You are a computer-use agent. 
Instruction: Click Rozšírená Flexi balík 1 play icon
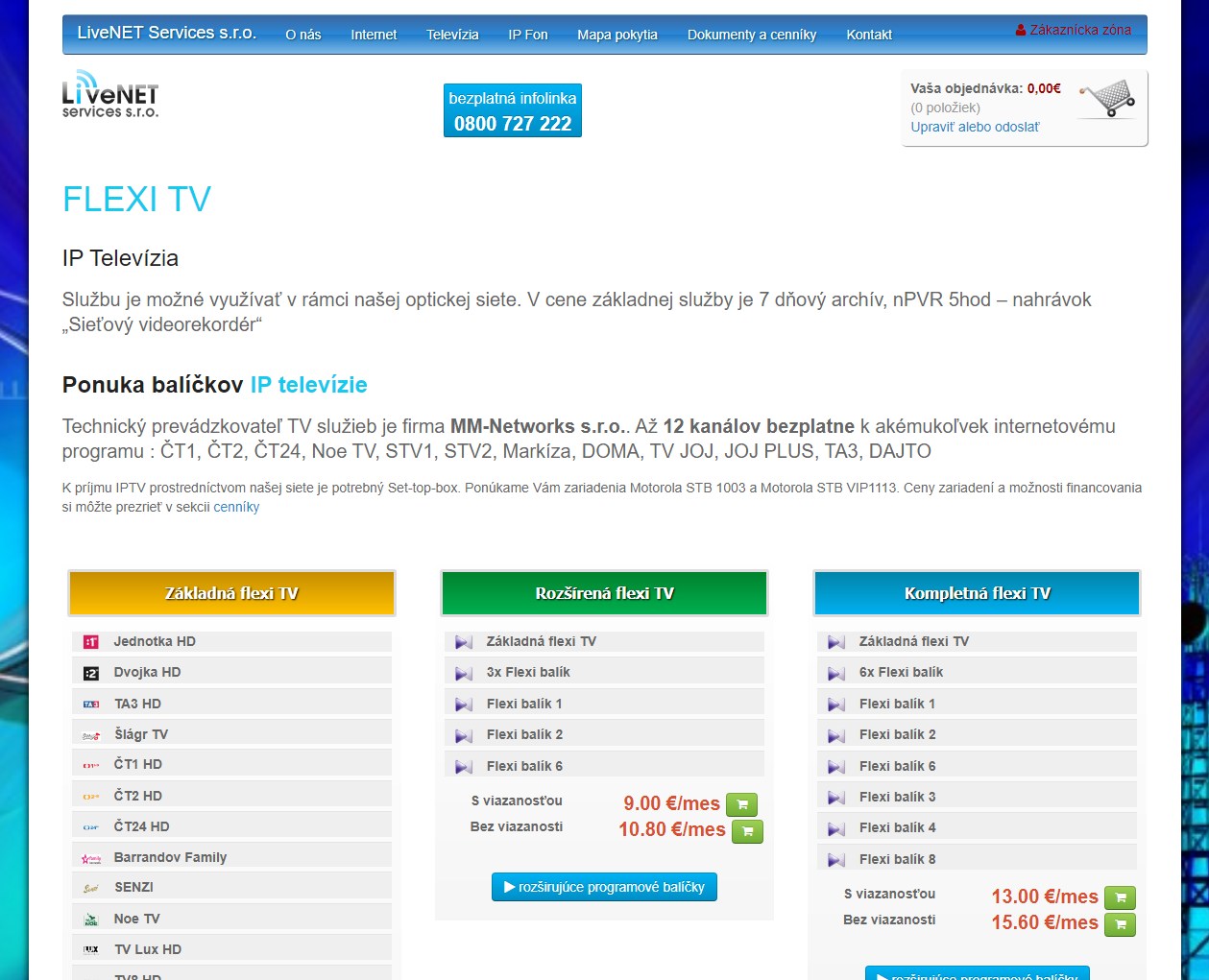[x=464, y=705]
